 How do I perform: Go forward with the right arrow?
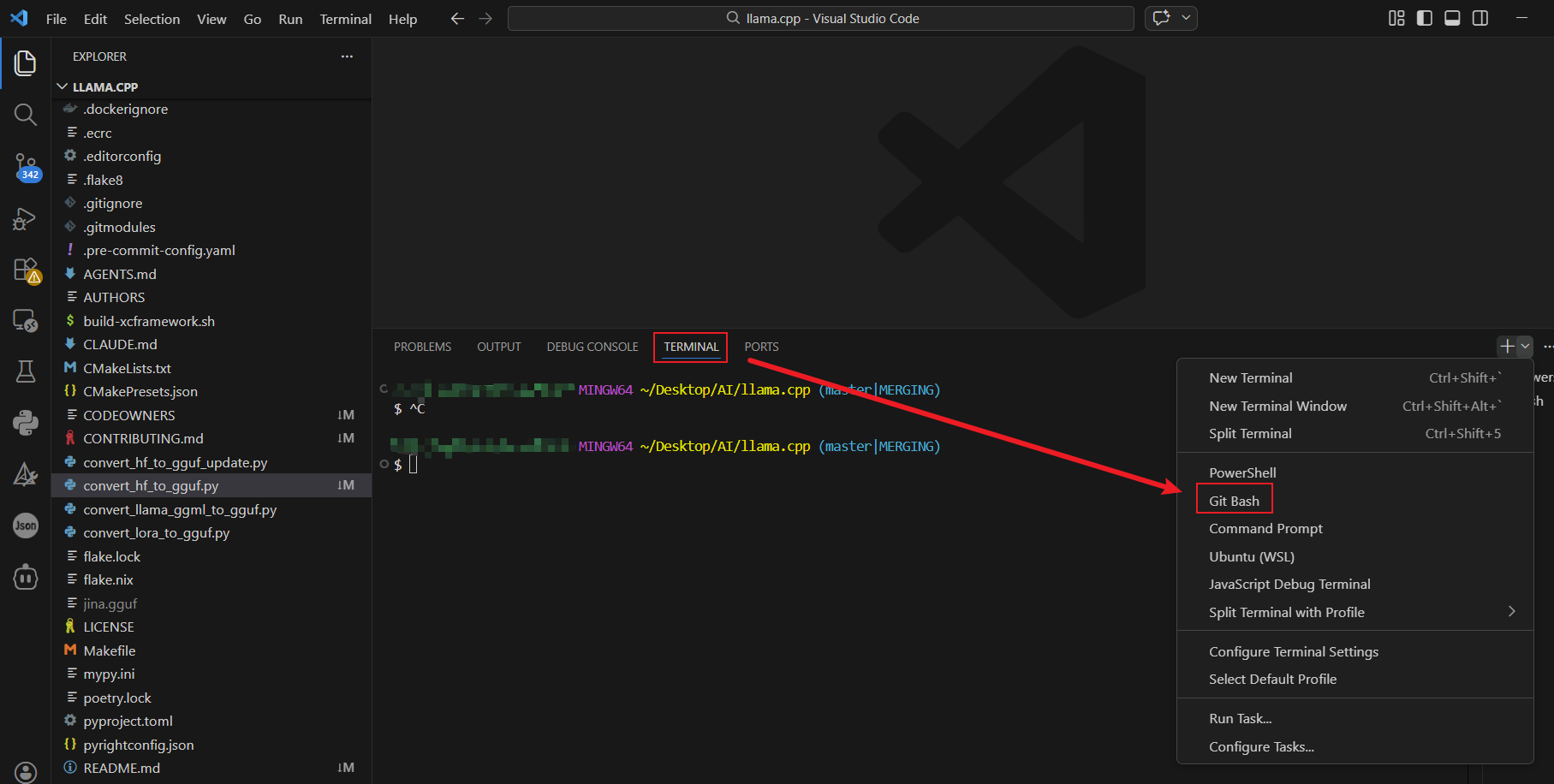[485, 19]
